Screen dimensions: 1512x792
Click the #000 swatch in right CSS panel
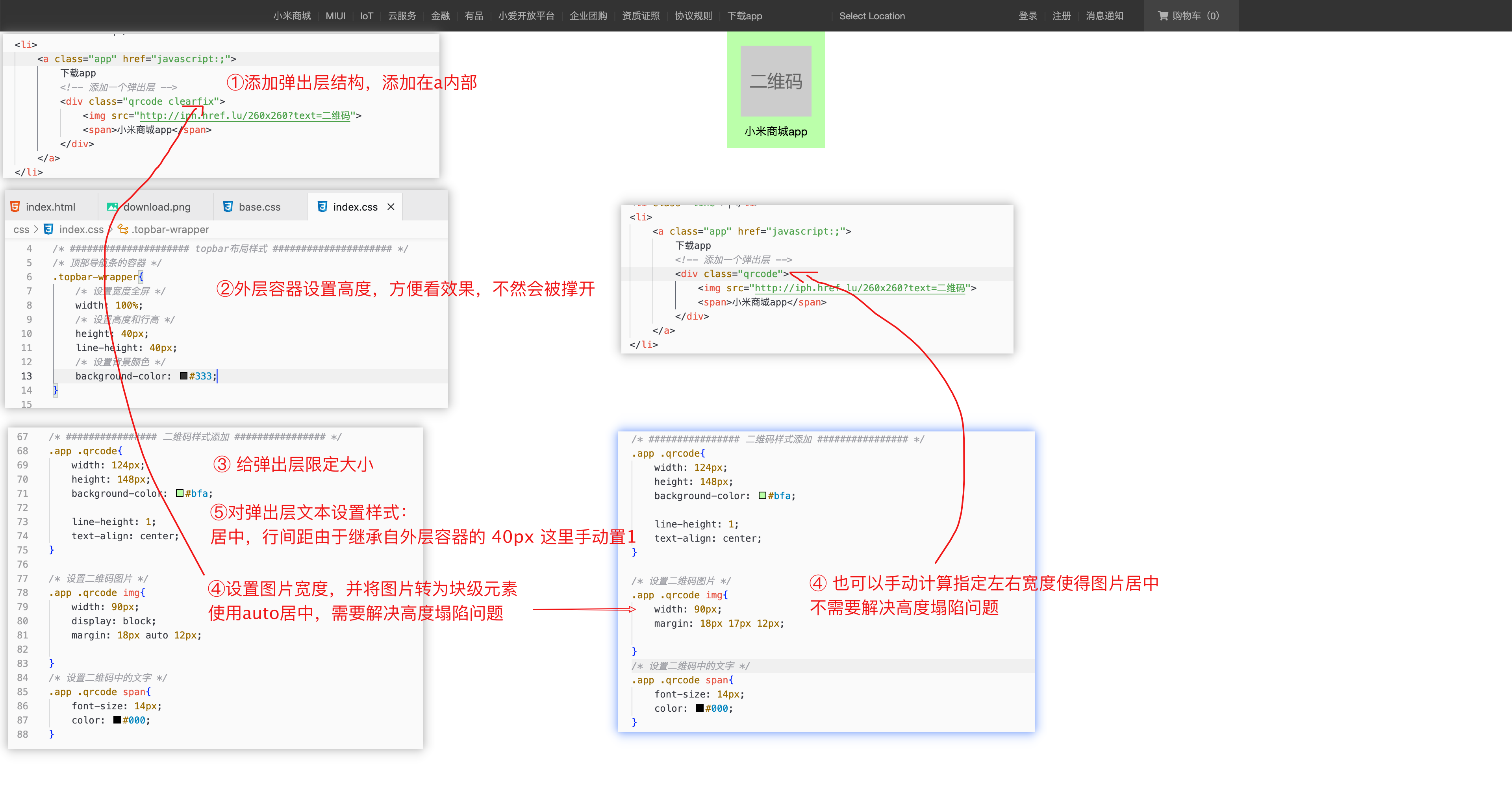(700, 708)
